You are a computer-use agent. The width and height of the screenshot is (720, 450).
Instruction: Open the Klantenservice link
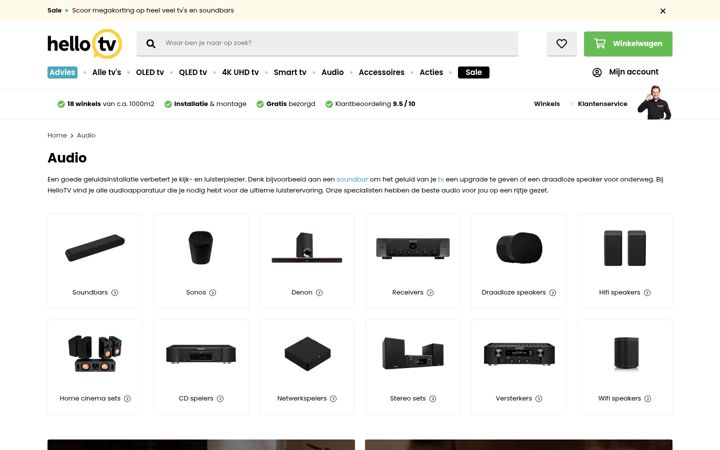(x=602, y=104)
